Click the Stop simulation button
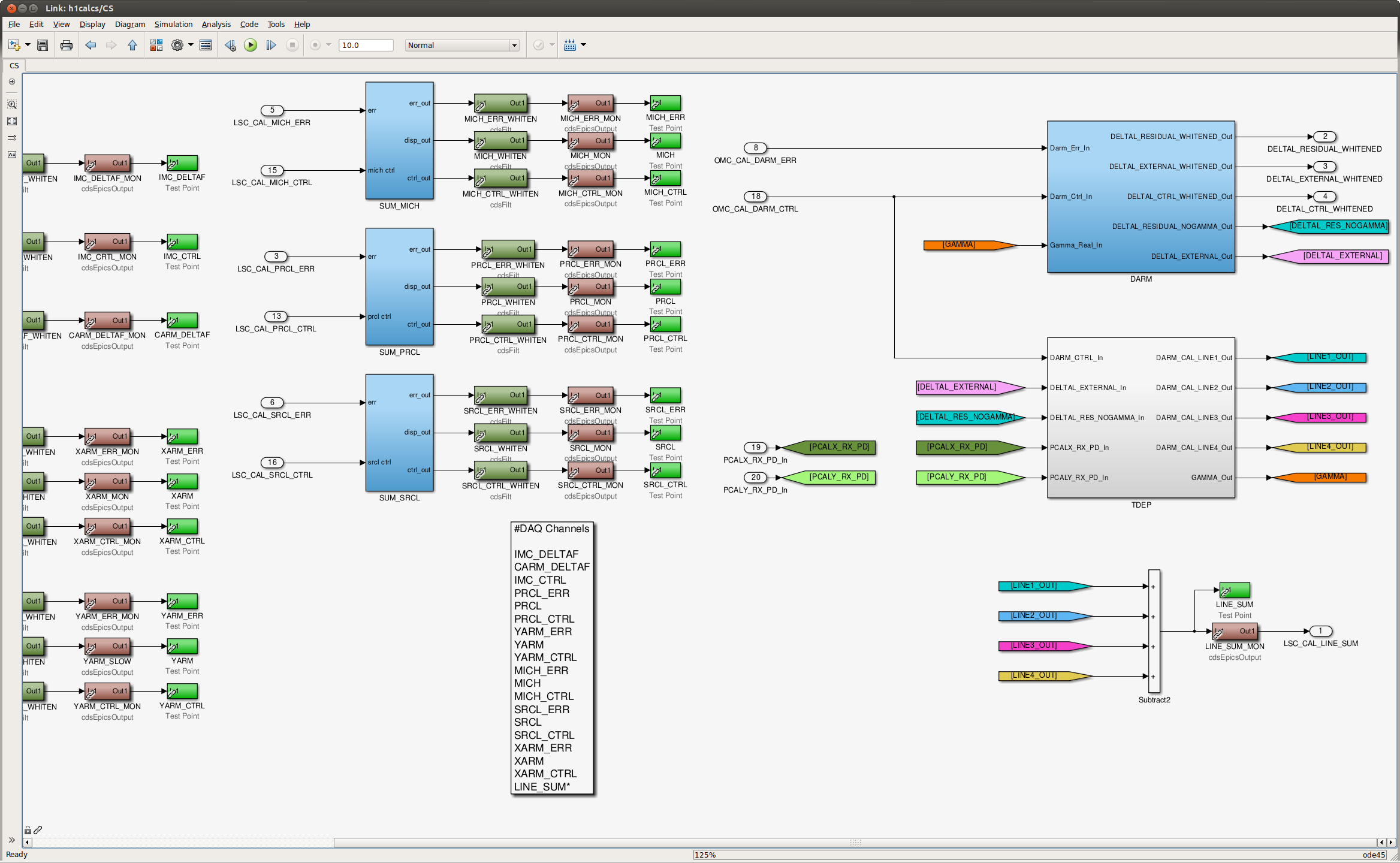1400x863 pixels. [292, 45]
